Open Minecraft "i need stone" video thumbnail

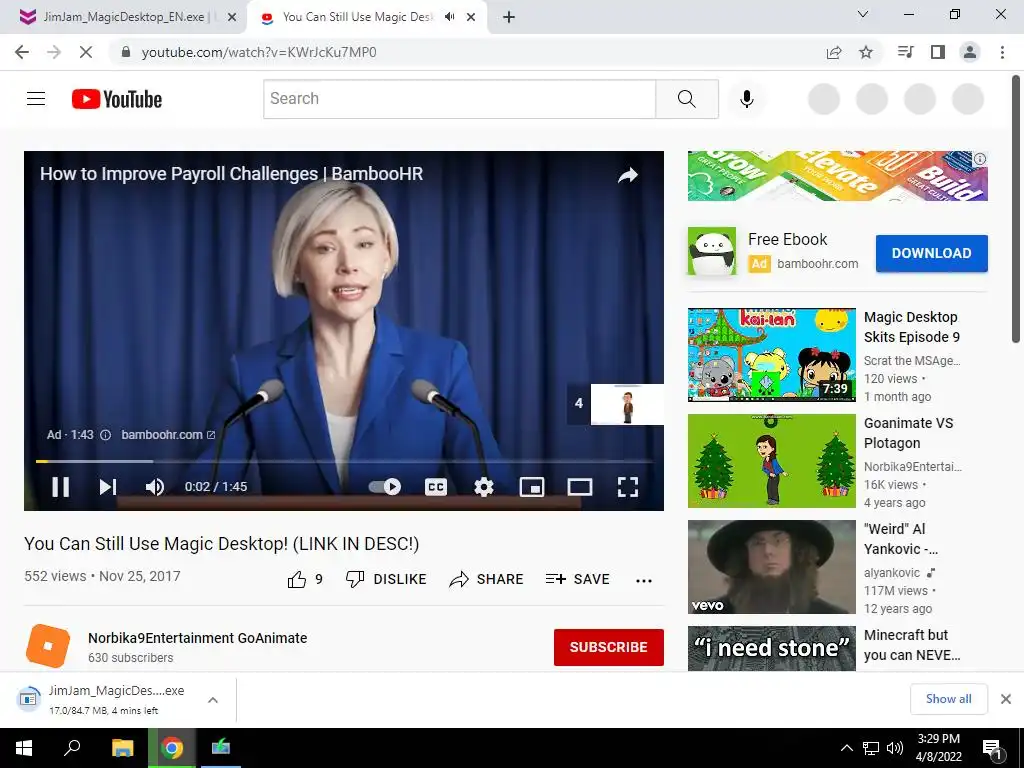(771, 648)
